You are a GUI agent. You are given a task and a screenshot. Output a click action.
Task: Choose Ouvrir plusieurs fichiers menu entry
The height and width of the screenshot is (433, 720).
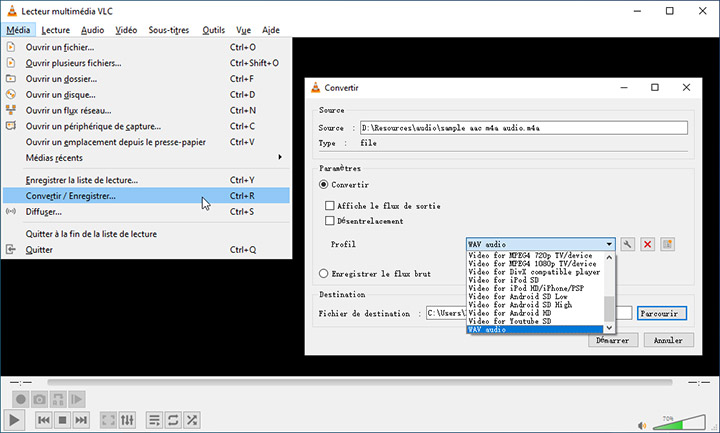coord(146,63)
